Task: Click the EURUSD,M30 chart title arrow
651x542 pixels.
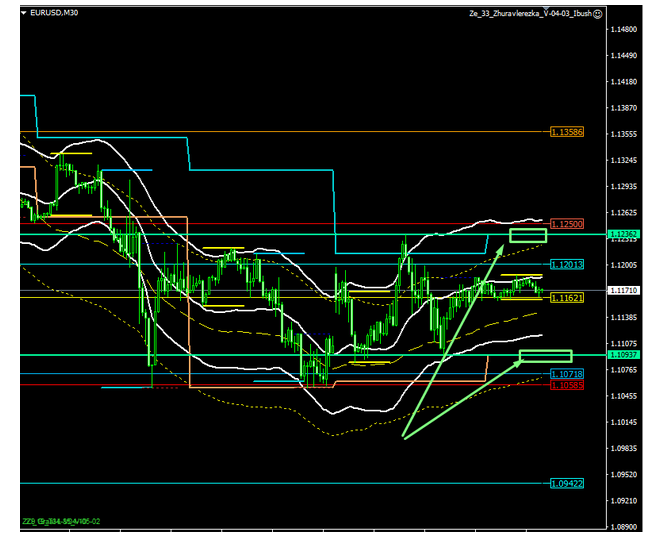Action: pyautogui.click(x=23, y=14)
